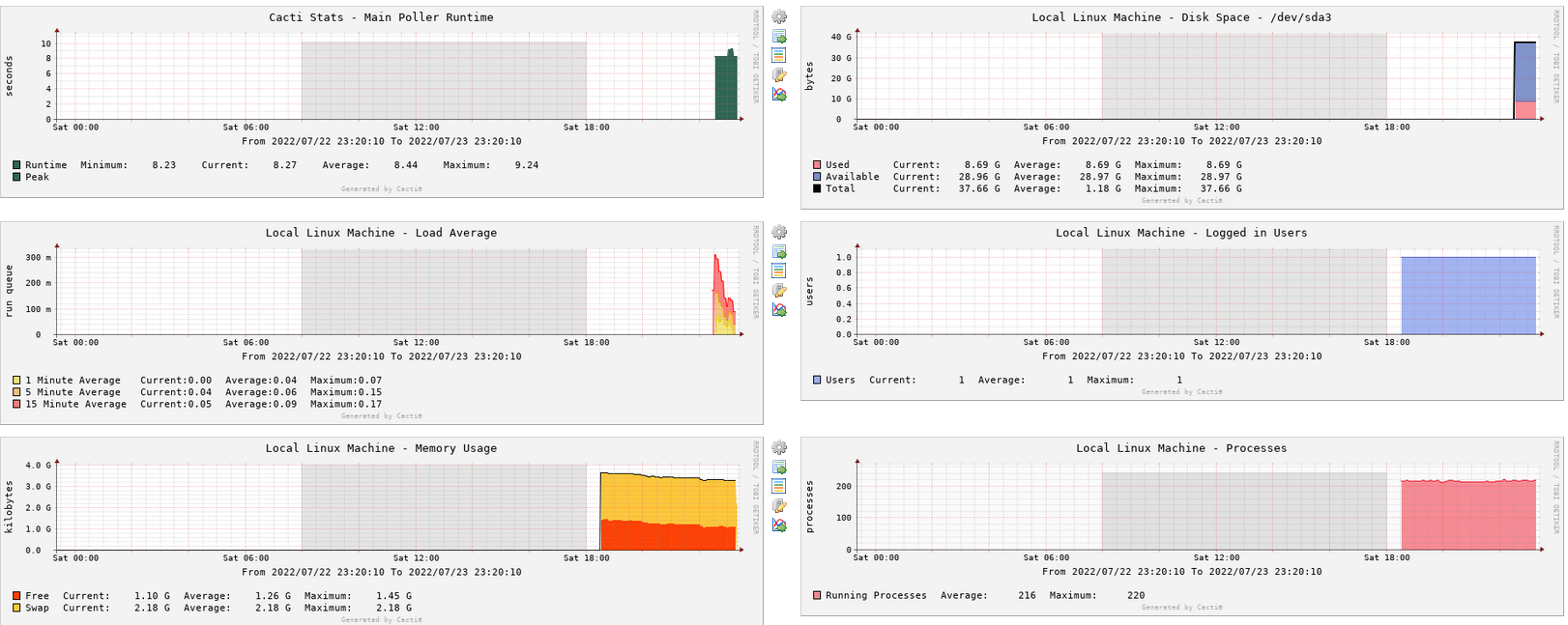
Task: Click the 'Users' legend label
Action: click(x=840, y=381)
